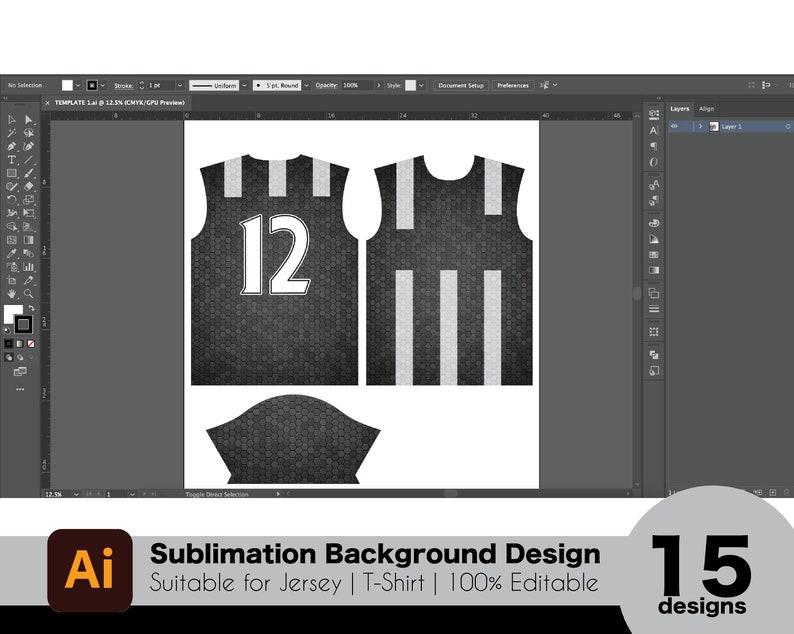Select the Shaper tool

[12, 186]
